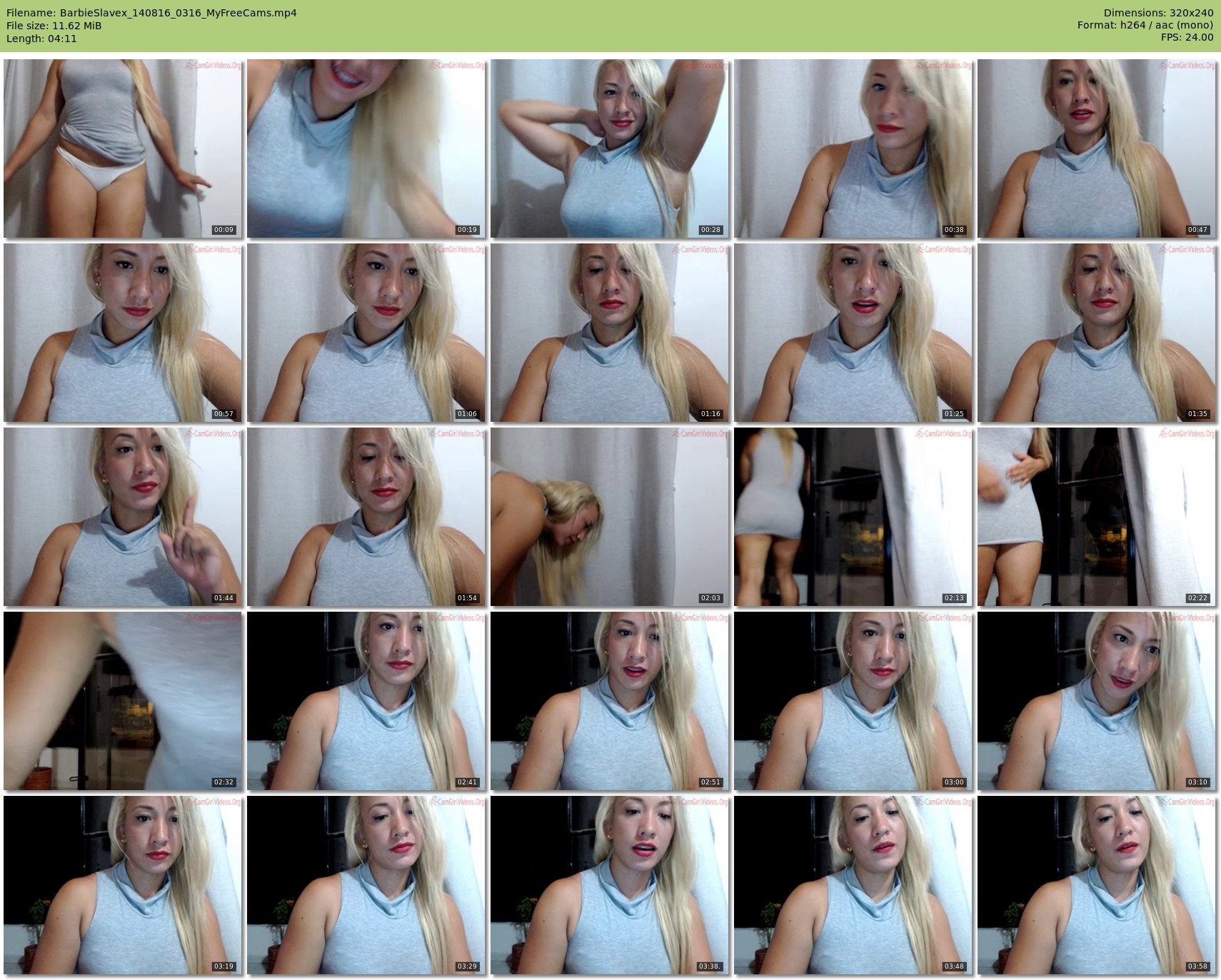Click the File size line reading 11.62 MiB
The width and height of the screenshot is (1221, 980).
point(54,26)
